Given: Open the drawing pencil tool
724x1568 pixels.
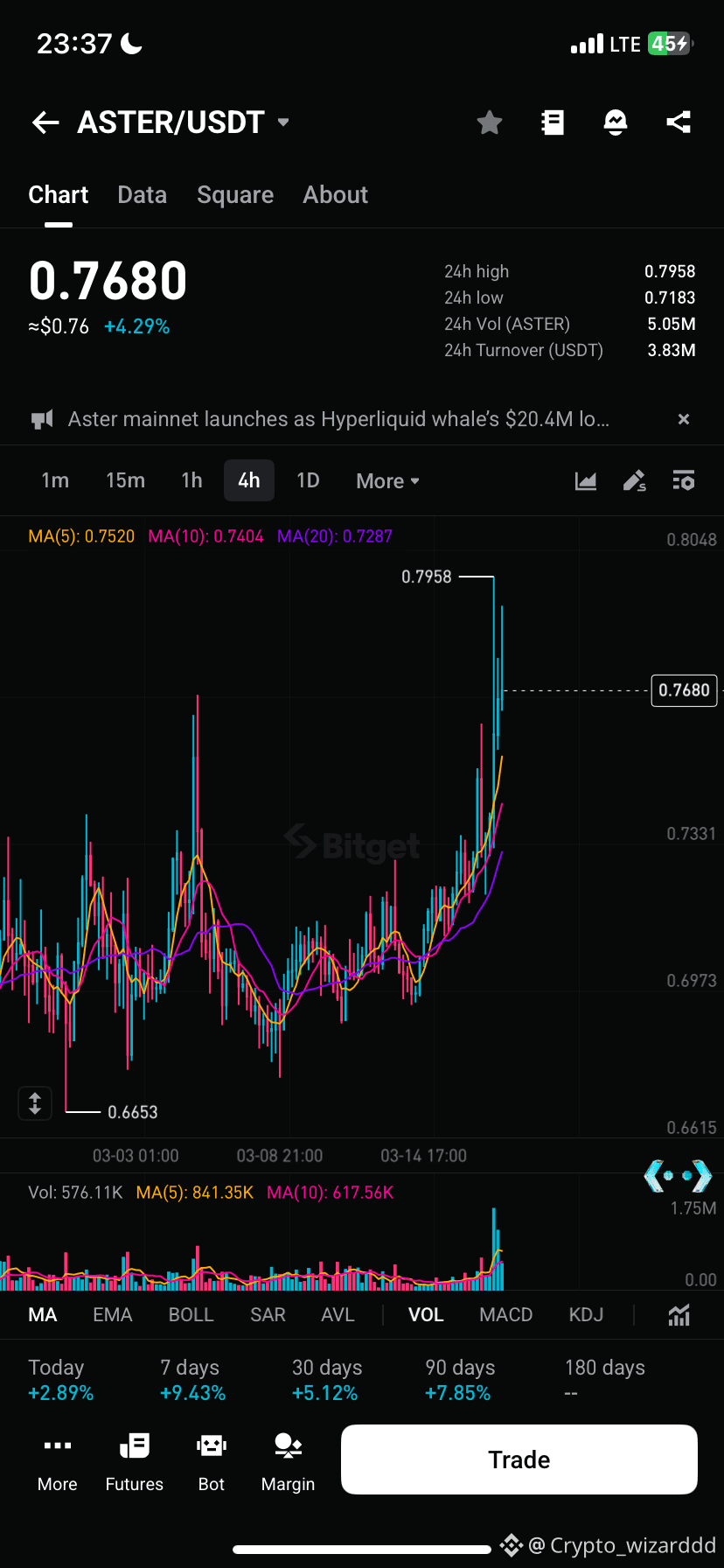Looking at the screenshot, I should click(635, 480).
